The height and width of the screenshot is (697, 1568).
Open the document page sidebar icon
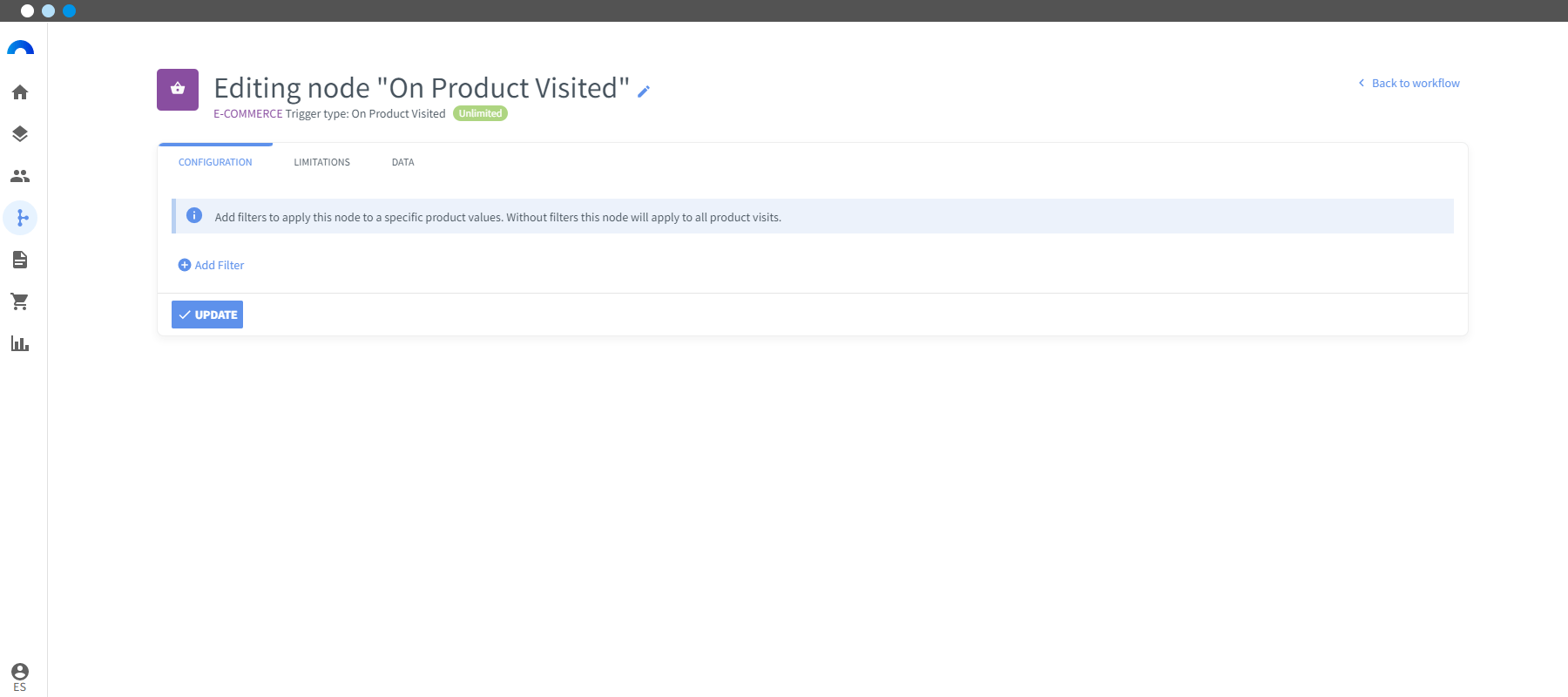pyautogui.click(x=20, y=260)
